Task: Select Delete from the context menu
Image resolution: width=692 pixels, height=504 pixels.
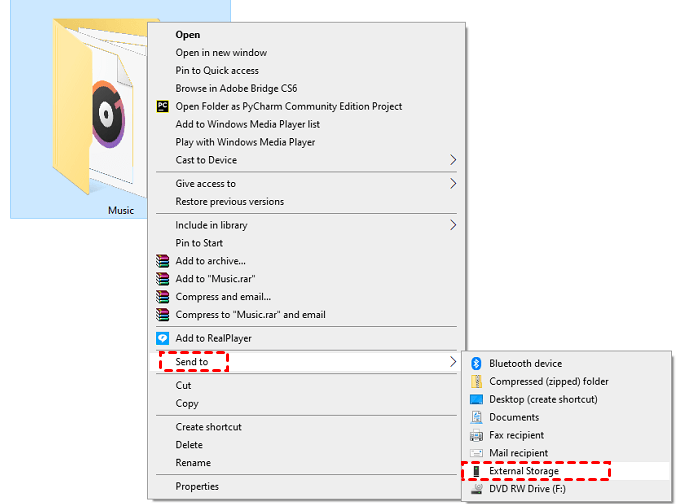Action: pyautogui.click(x=306, y=445)
